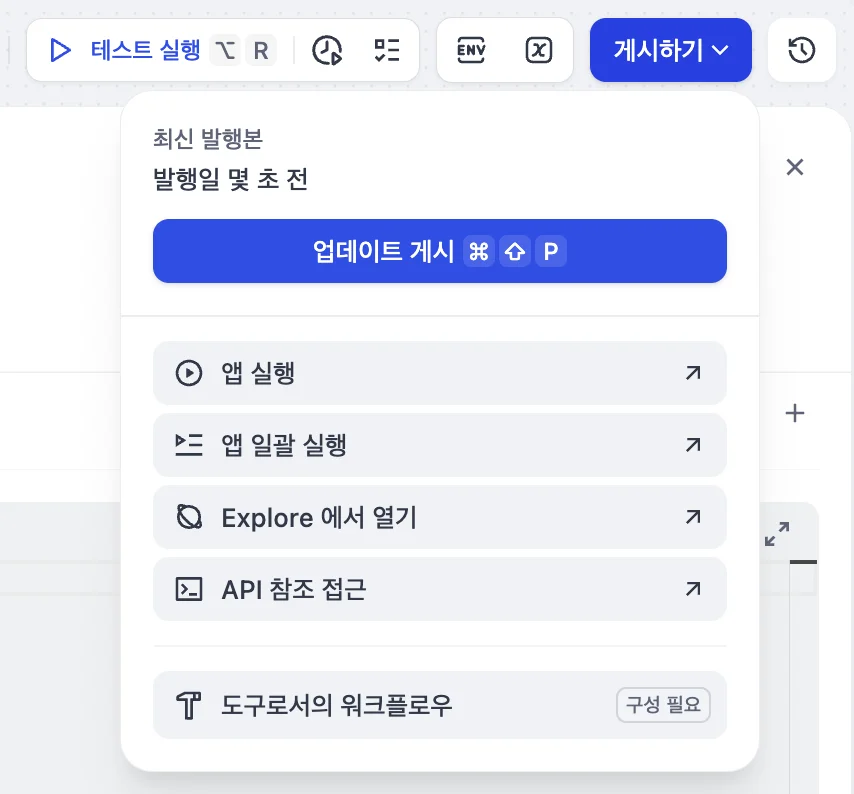
Task: Open API 참조 접근 link
Action: (x=439, y=589)
